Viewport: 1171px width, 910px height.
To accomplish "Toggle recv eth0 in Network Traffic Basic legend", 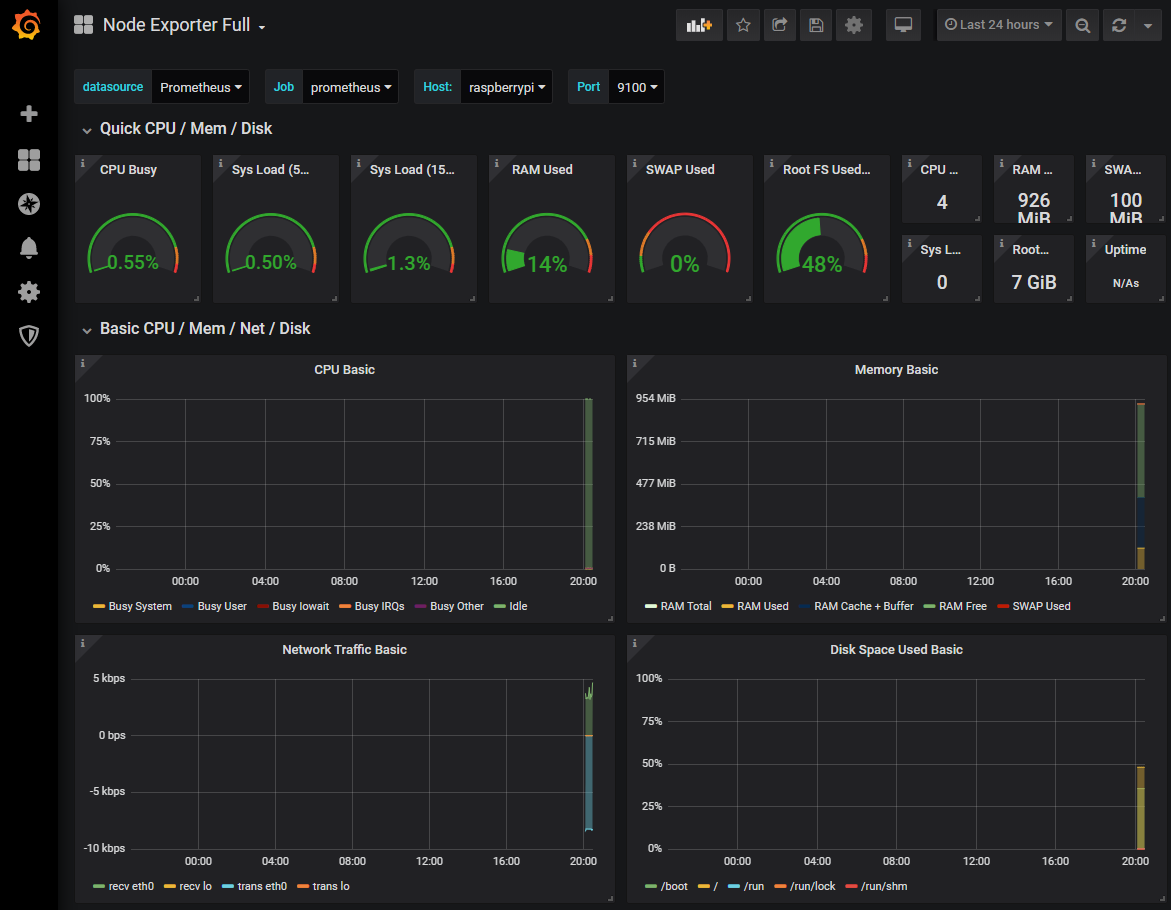I will click(x=131, y=886).
